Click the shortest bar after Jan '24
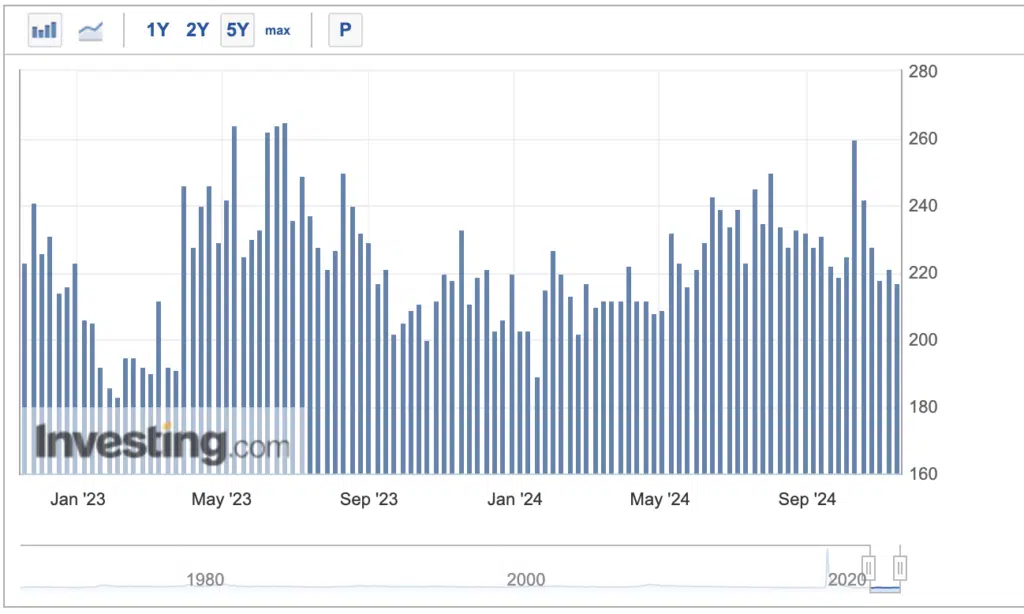This screenshot has height=614, width=1024. click(538, 425)
